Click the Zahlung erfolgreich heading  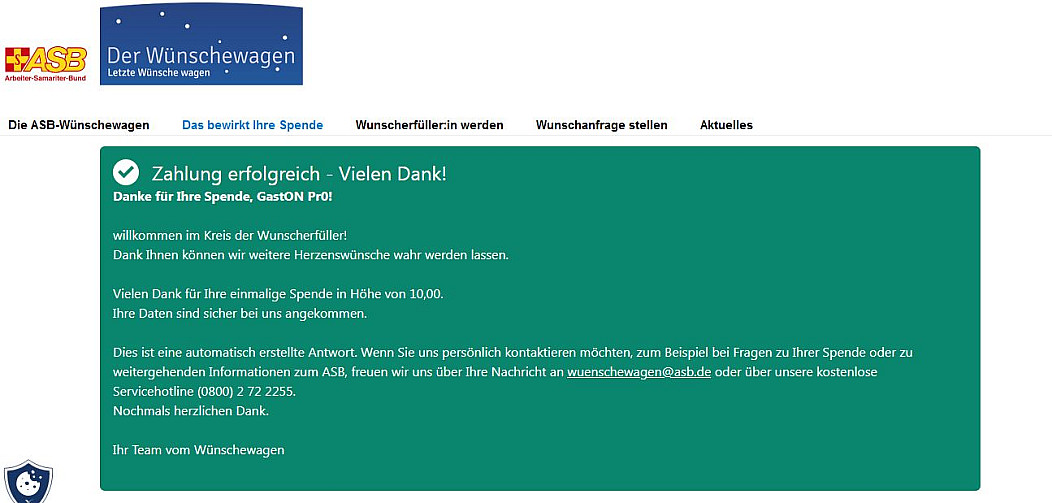[x=298, y=174]
